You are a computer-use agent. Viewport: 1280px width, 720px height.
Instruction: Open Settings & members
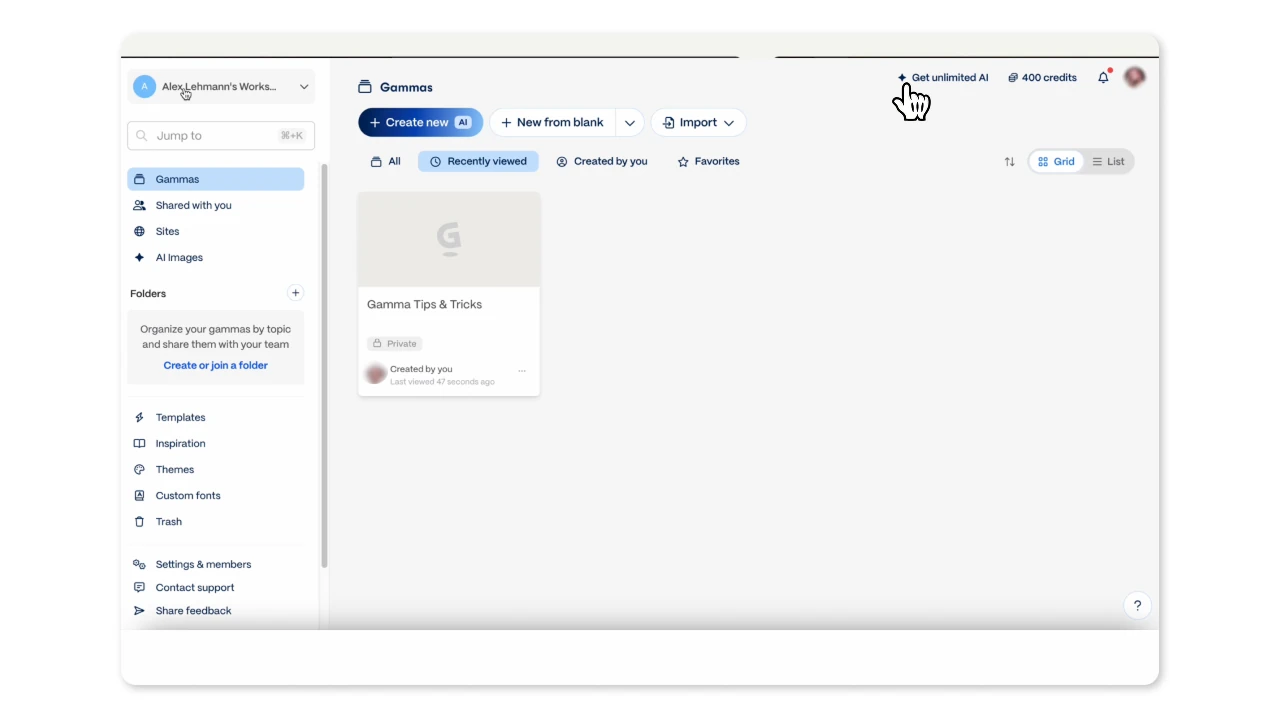click(x=216, y=564)
